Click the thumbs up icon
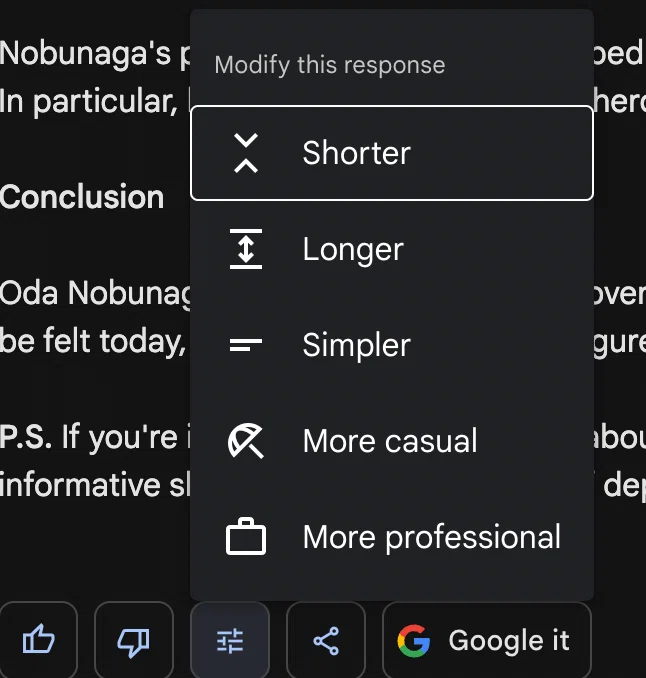646x678 pixels. coord(38,640)
